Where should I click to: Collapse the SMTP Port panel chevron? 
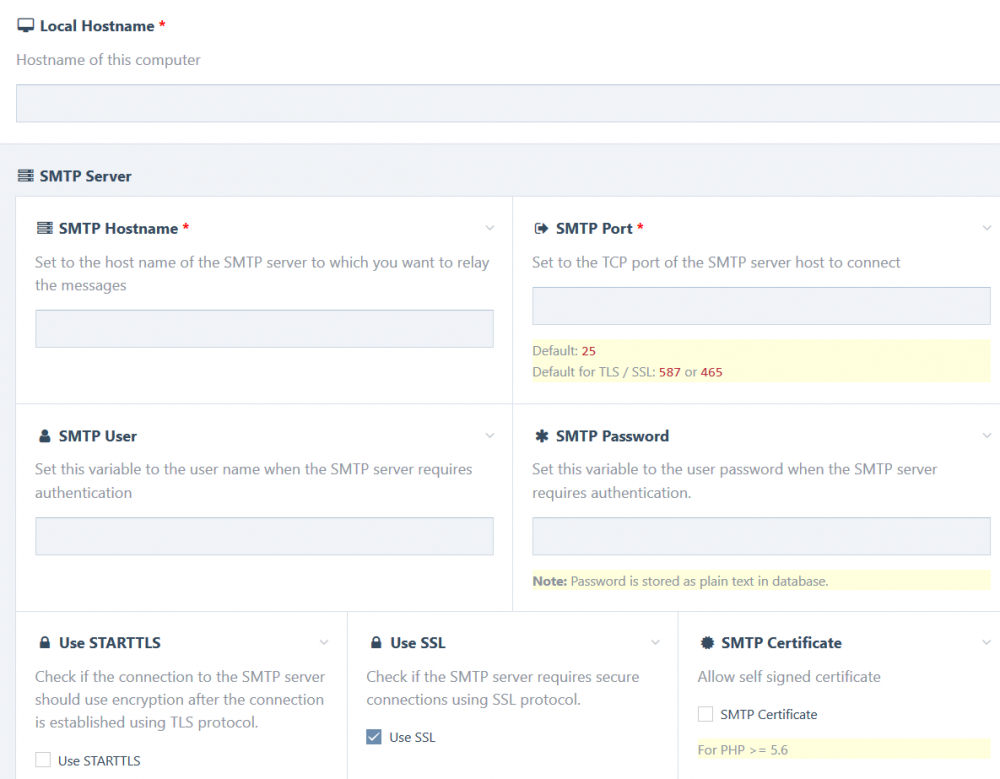(987, 228)
